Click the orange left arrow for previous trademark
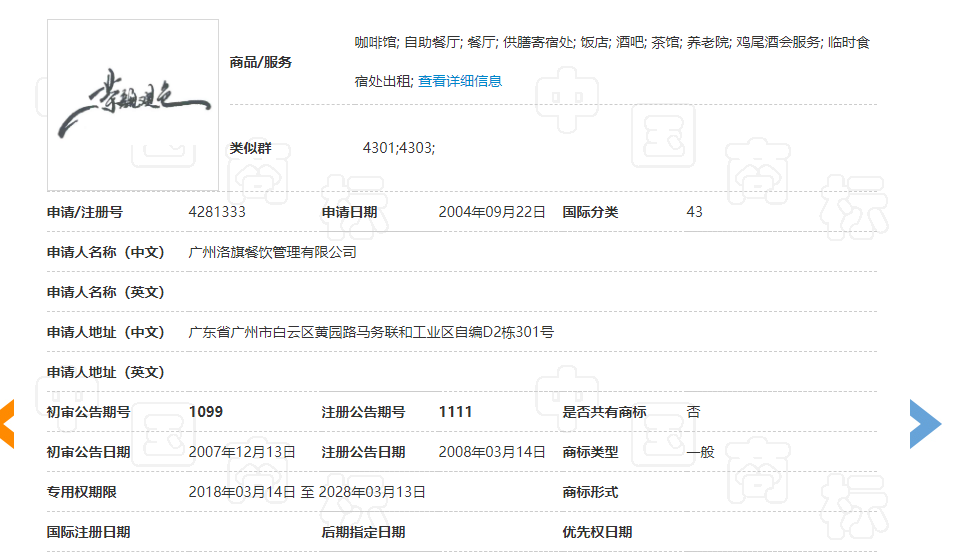The height and width of the screenshot is (552, 959). pos(7,423)
